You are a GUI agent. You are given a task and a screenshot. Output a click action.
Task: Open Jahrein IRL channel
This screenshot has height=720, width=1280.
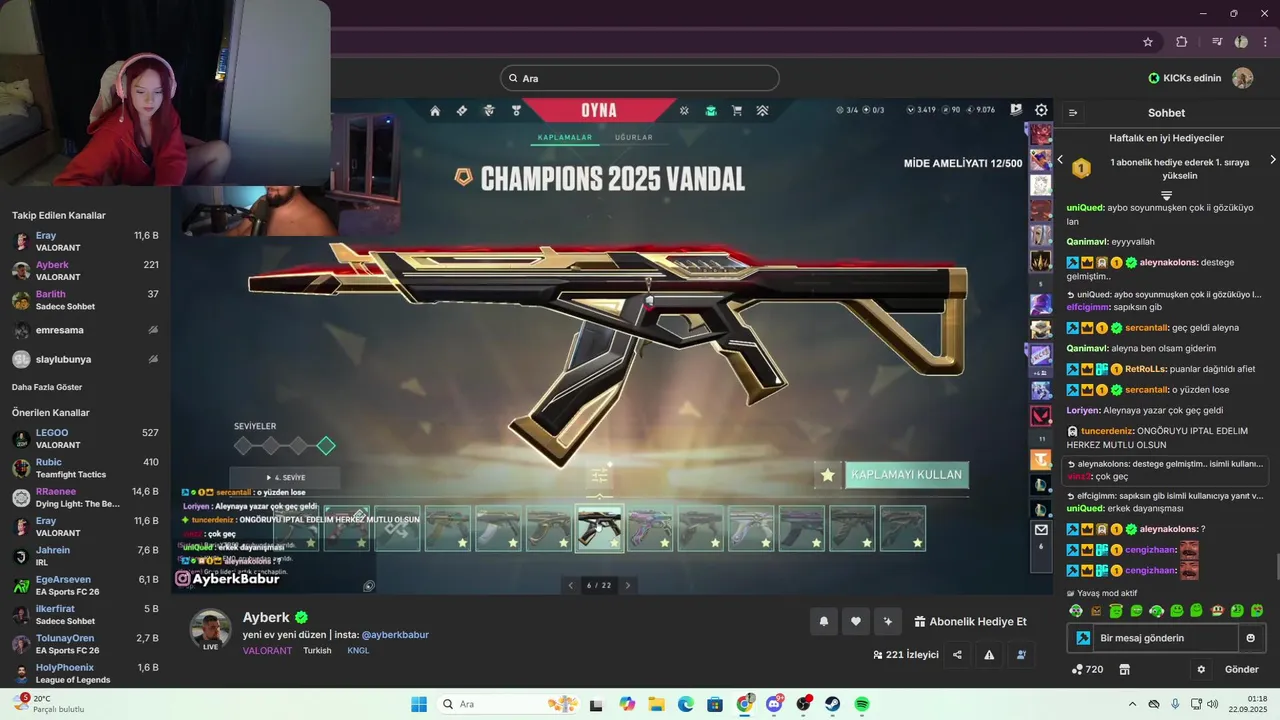[x=85, y=556]
